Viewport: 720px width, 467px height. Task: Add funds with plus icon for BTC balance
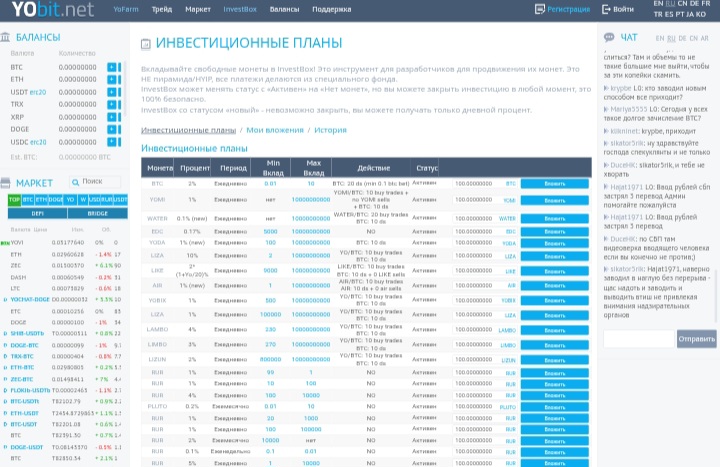(x=112, y=67)
